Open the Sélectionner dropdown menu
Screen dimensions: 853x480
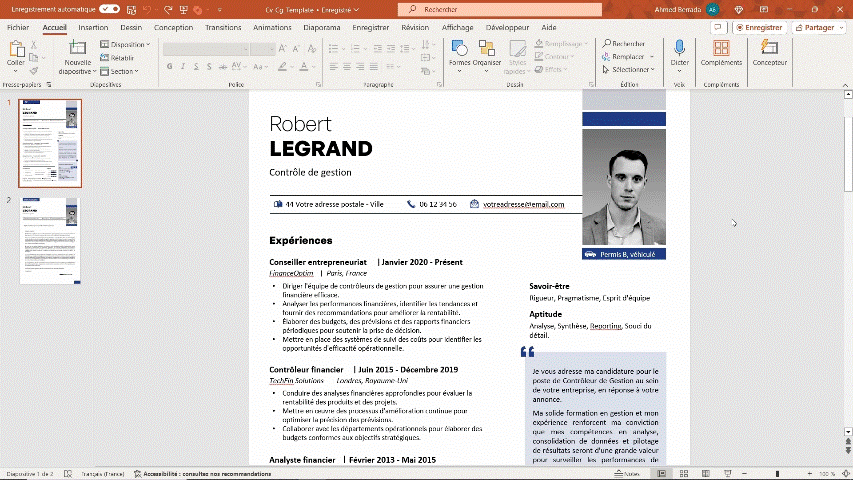[628, 70]
